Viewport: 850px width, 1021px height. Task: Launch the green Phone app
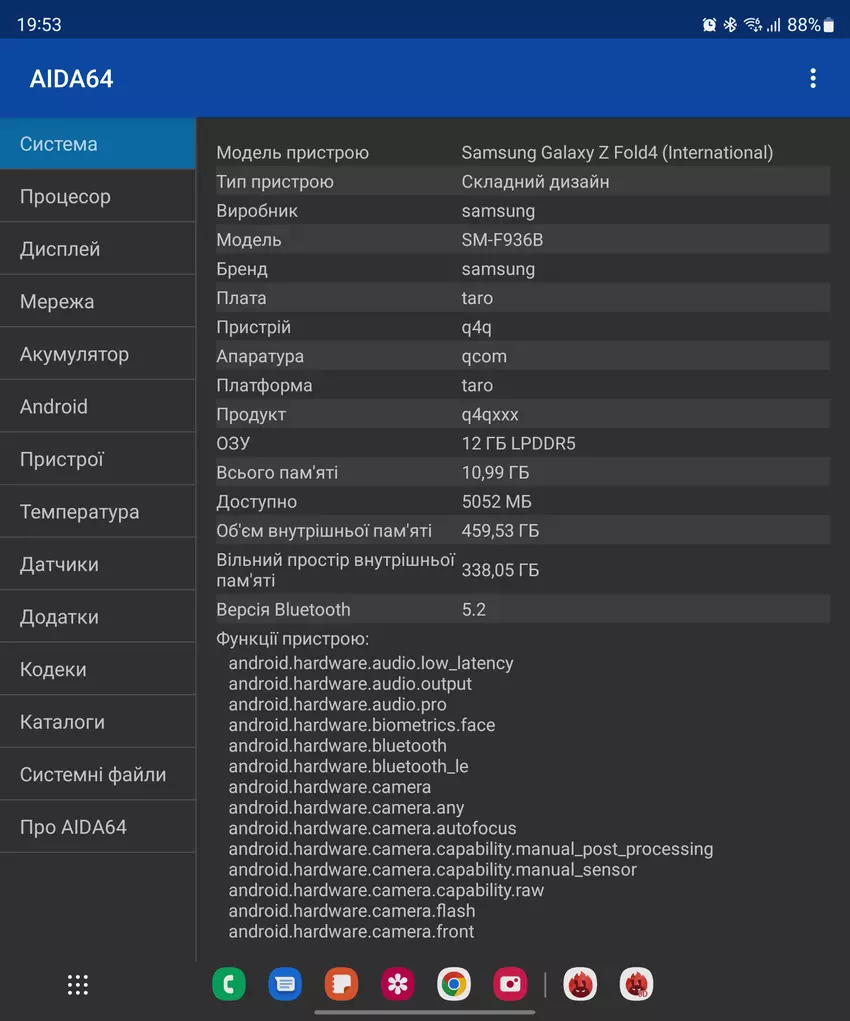229,984
